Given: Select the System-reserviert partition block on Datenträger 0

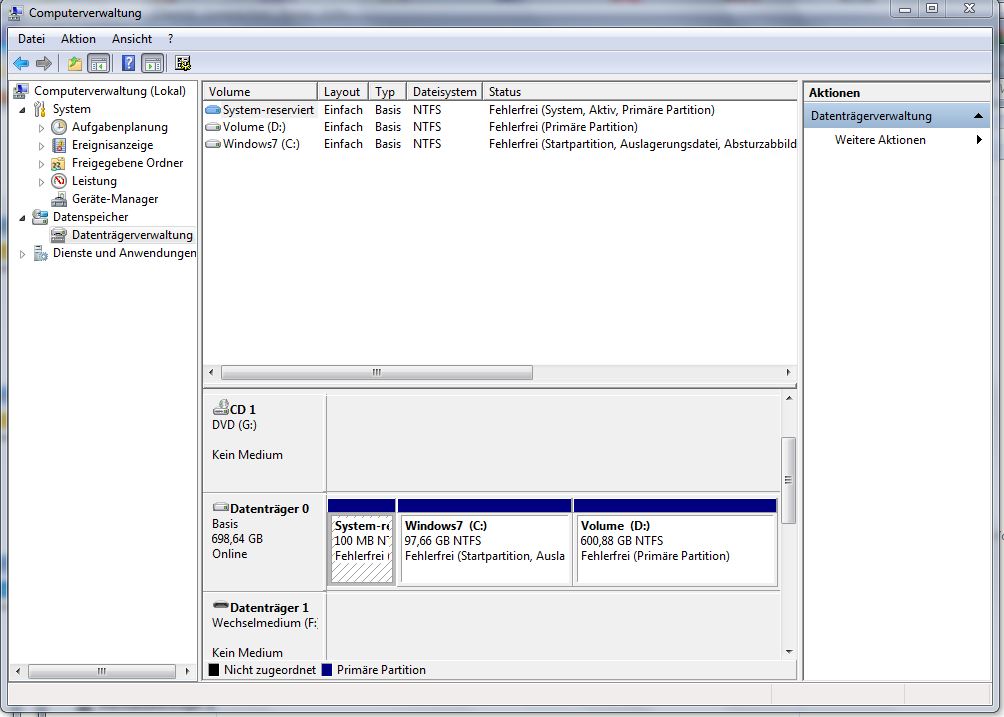Looking at the screenshot, I should point(362,542).
